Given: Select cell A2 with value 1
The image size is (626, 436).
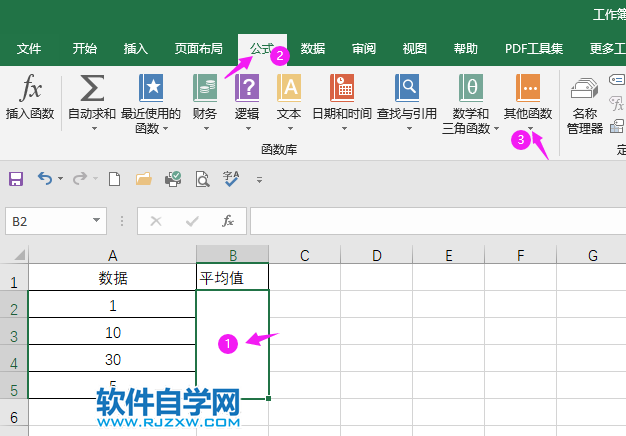Looking at the screenshot, I should pyautogui.click(x=113, y=305).
